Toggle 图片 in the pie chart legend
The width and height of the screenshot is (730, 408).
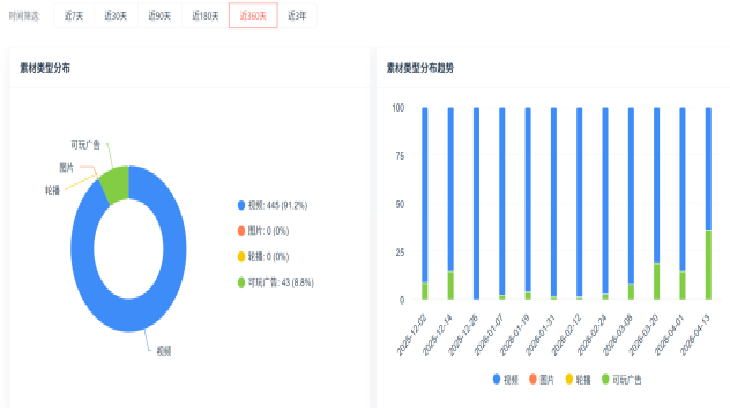(264, 231)
